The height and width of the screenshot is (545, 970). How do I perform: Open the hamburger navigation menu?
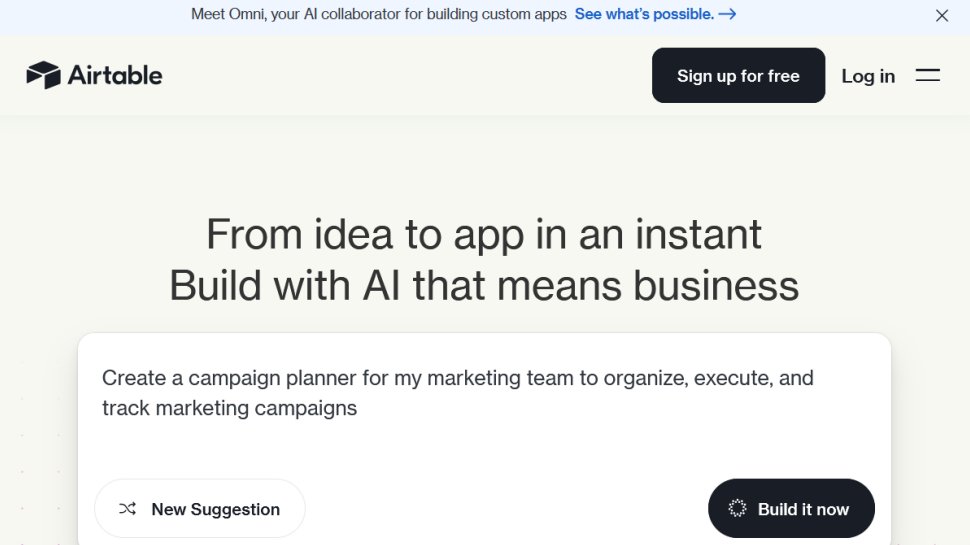[927, 75]
